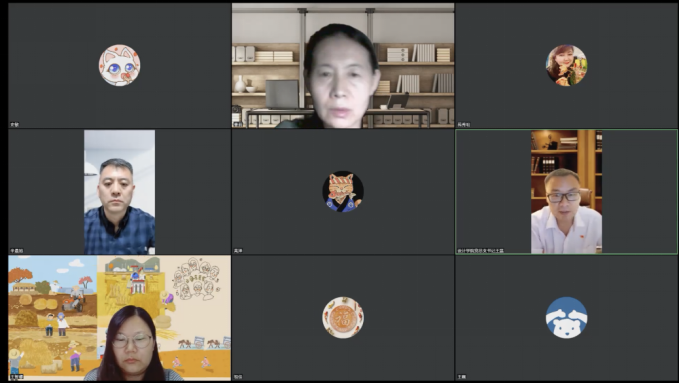The image size is (680, 383).
Task: Select the video of man in white shirt
Action: (x=566, y=192)
